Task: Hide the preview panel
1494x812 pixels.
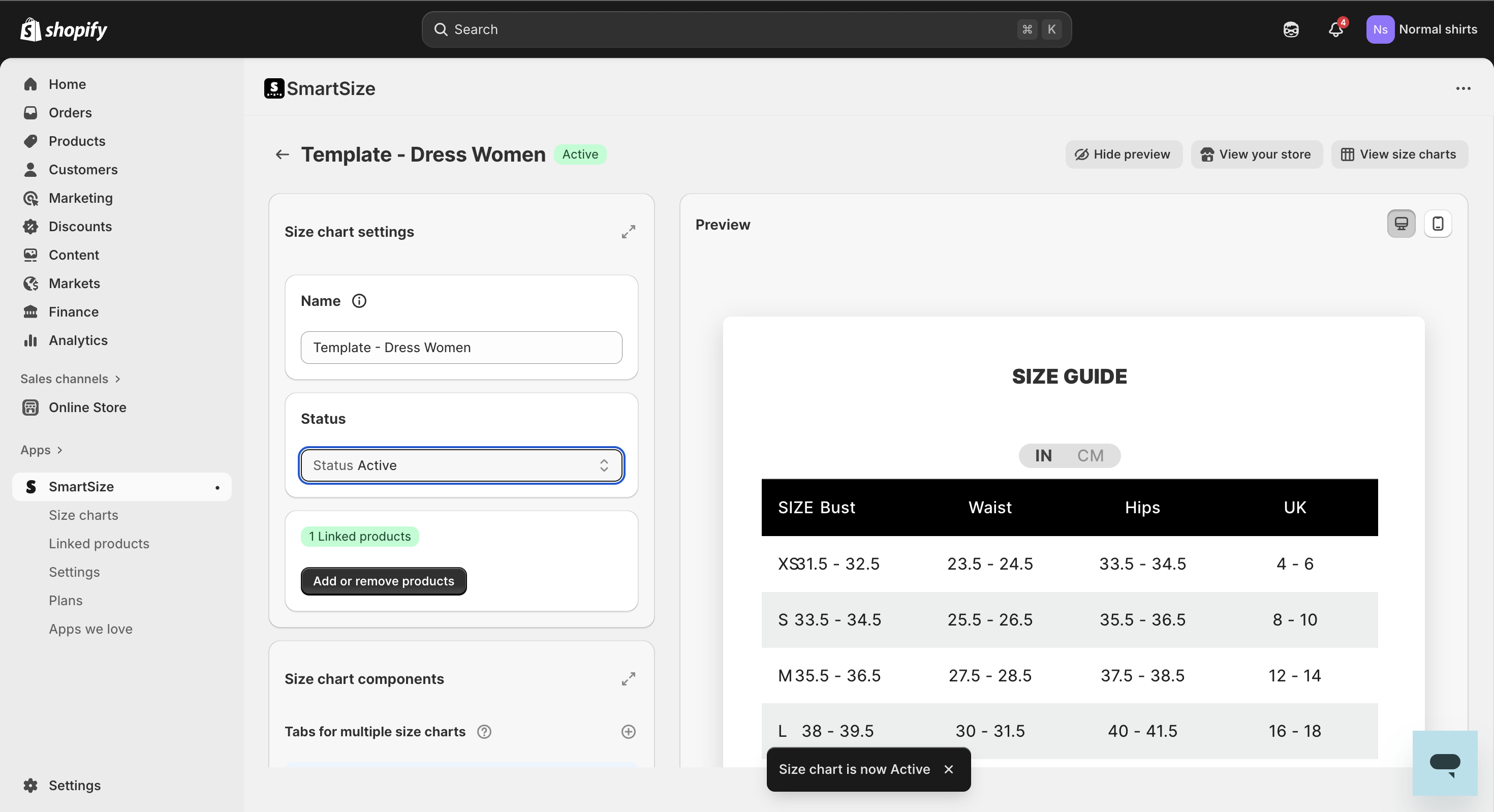Action: (1123, 154)
